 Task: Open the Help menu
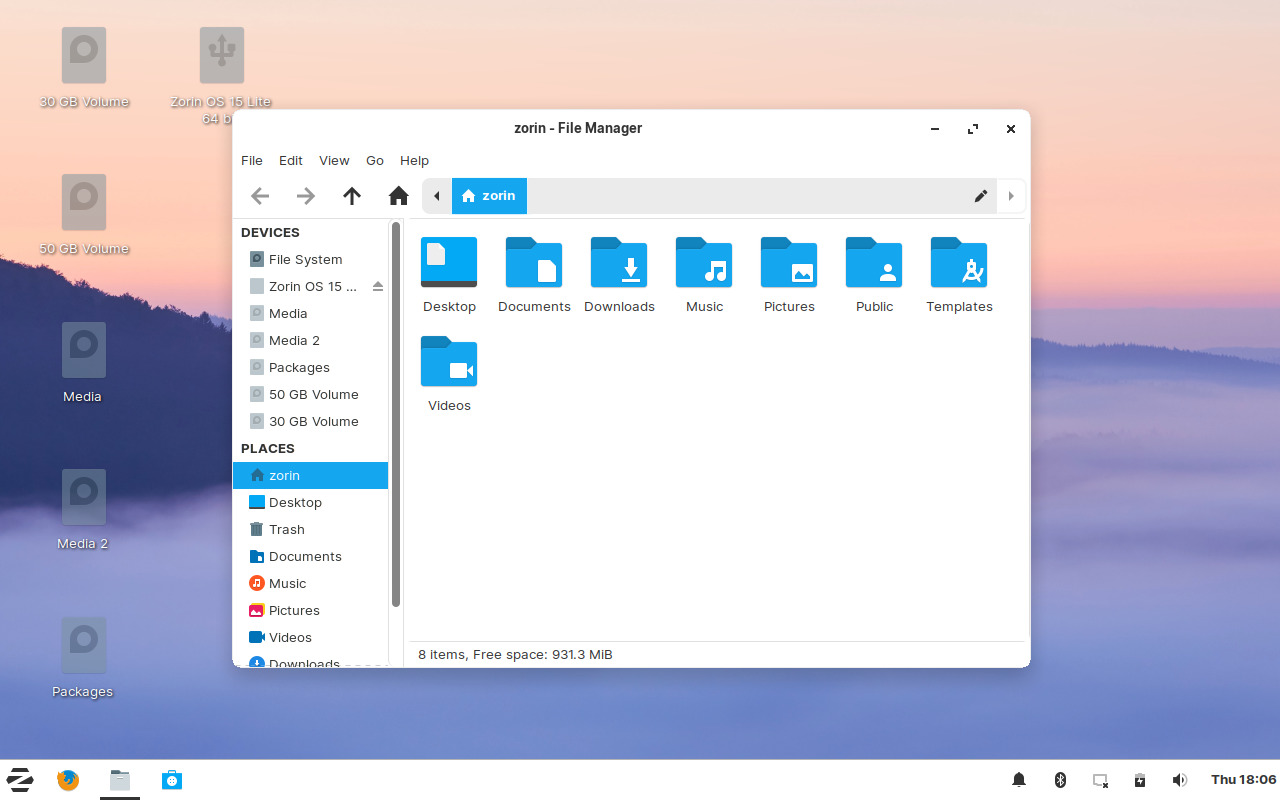tap(414, 160)
